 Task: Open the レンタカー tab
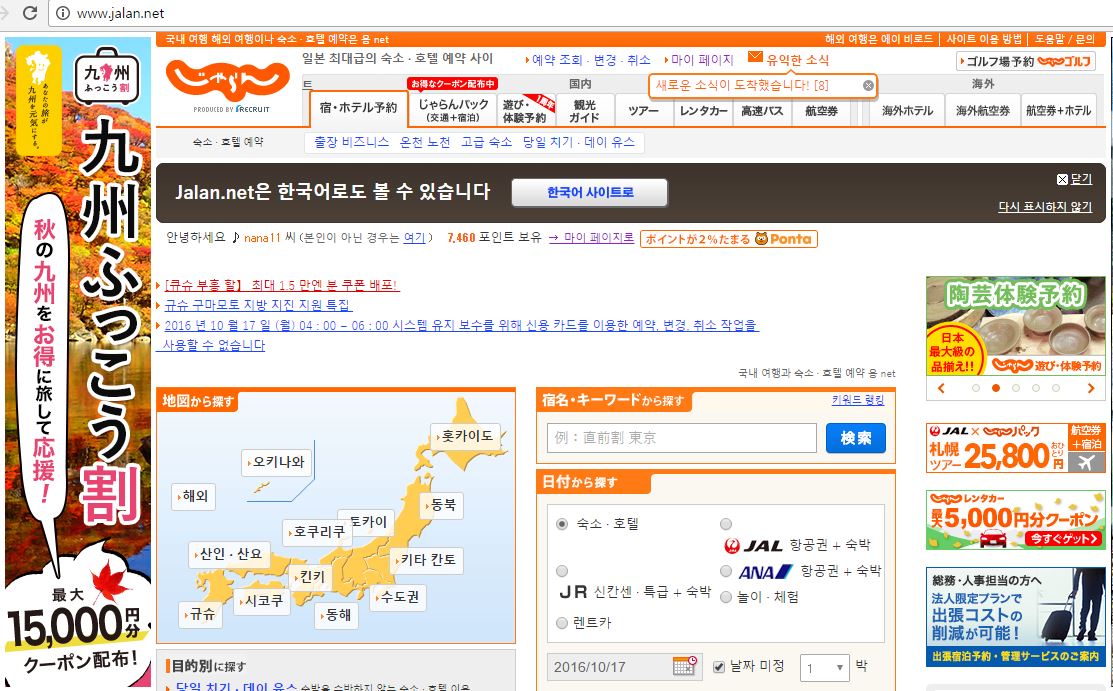pyautogui.click(x=703, y=110)
